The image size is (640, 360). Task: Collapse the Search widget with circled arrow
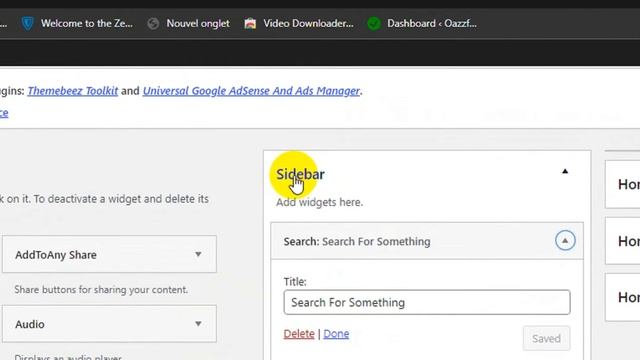[x=565, y=240]
